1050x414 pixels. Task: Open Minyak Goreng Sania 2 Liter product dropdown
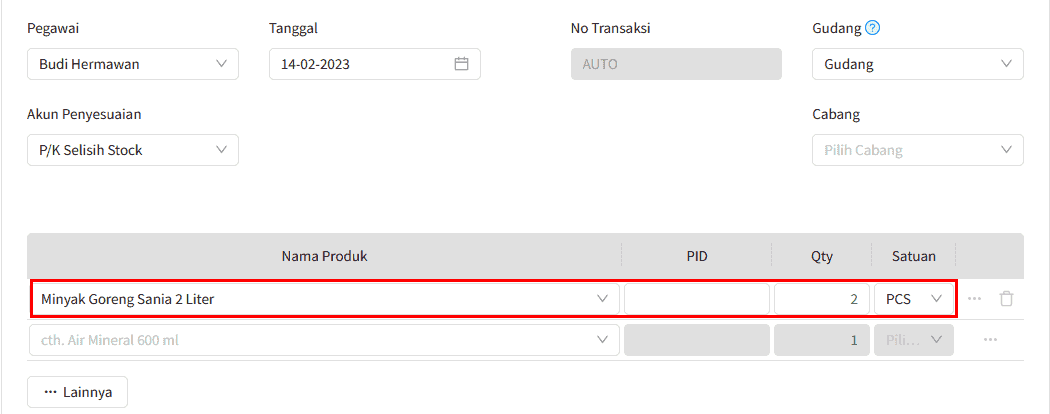(x=325, y=298)
